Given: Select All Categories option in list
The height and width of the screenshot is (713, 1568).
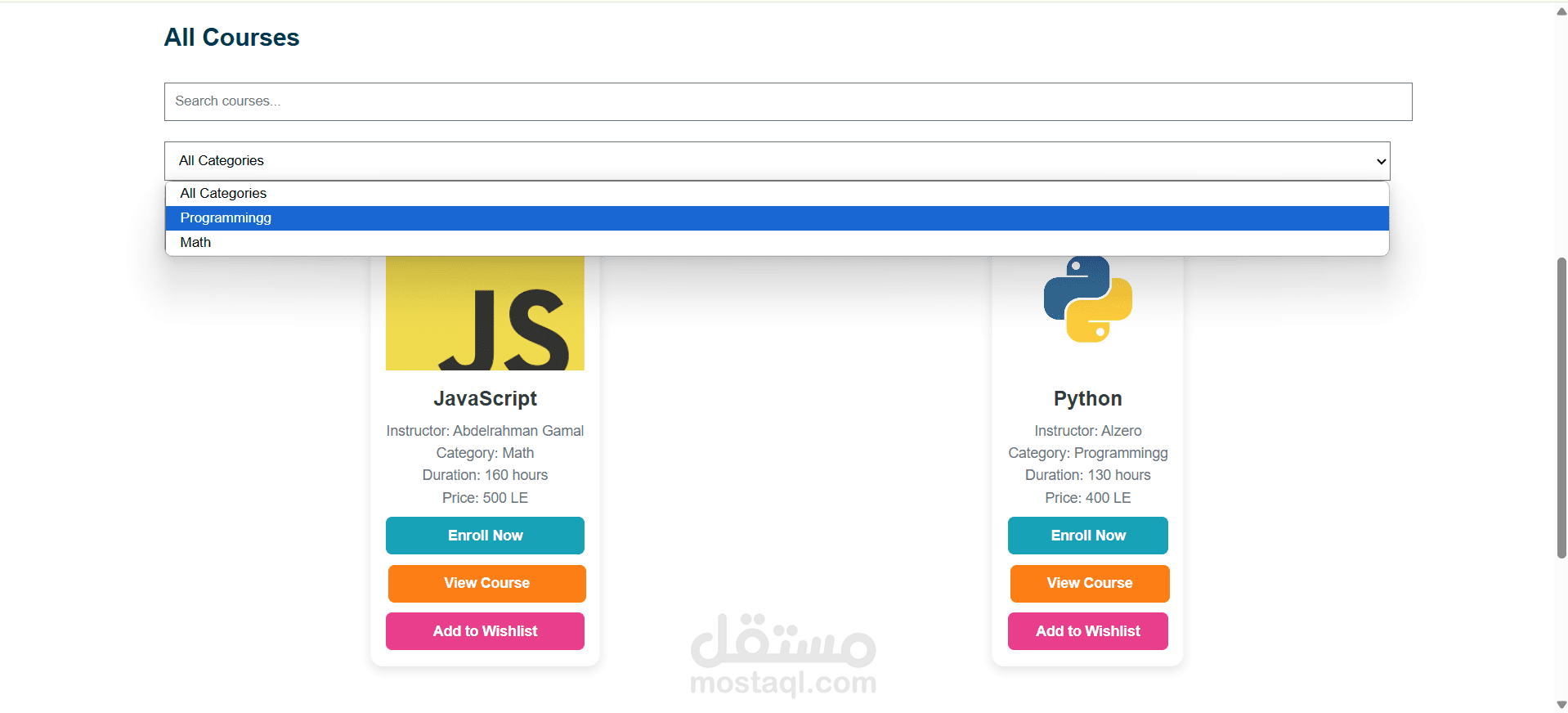Looking at the screenshot, I should (777, 194).
